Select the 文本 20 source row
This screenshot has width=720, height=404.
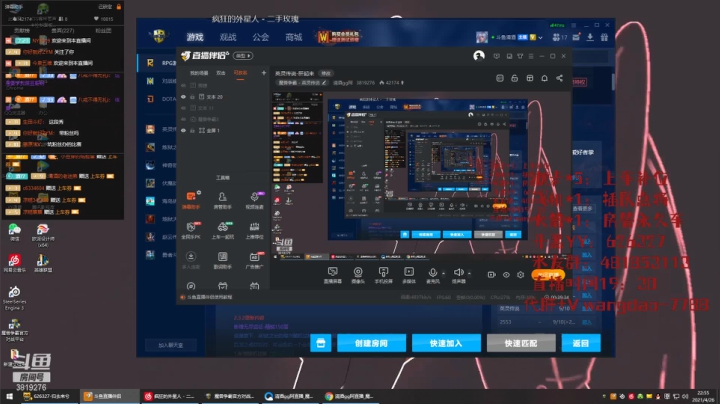223,97
